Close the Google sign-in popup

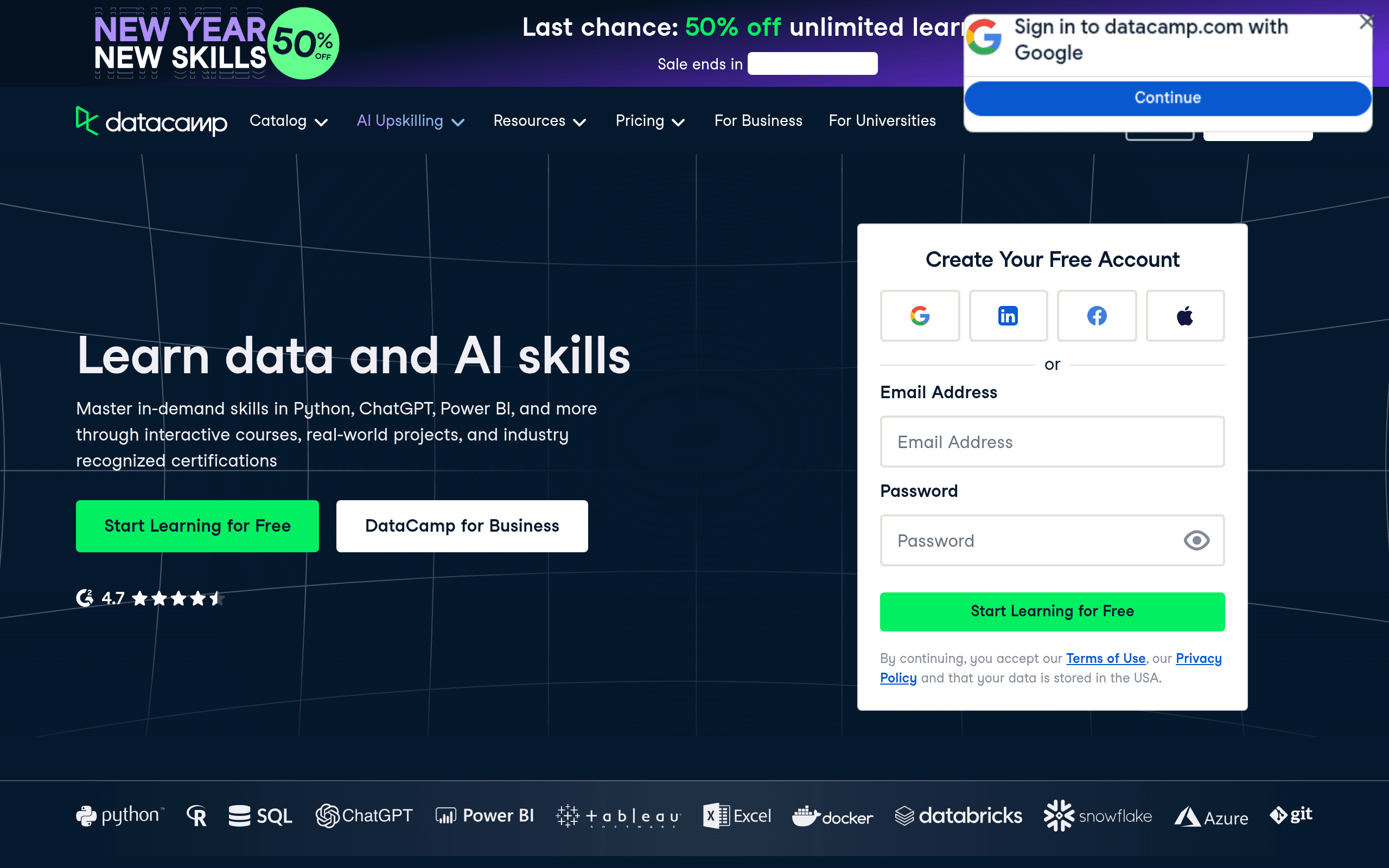tap(1367, 22)
